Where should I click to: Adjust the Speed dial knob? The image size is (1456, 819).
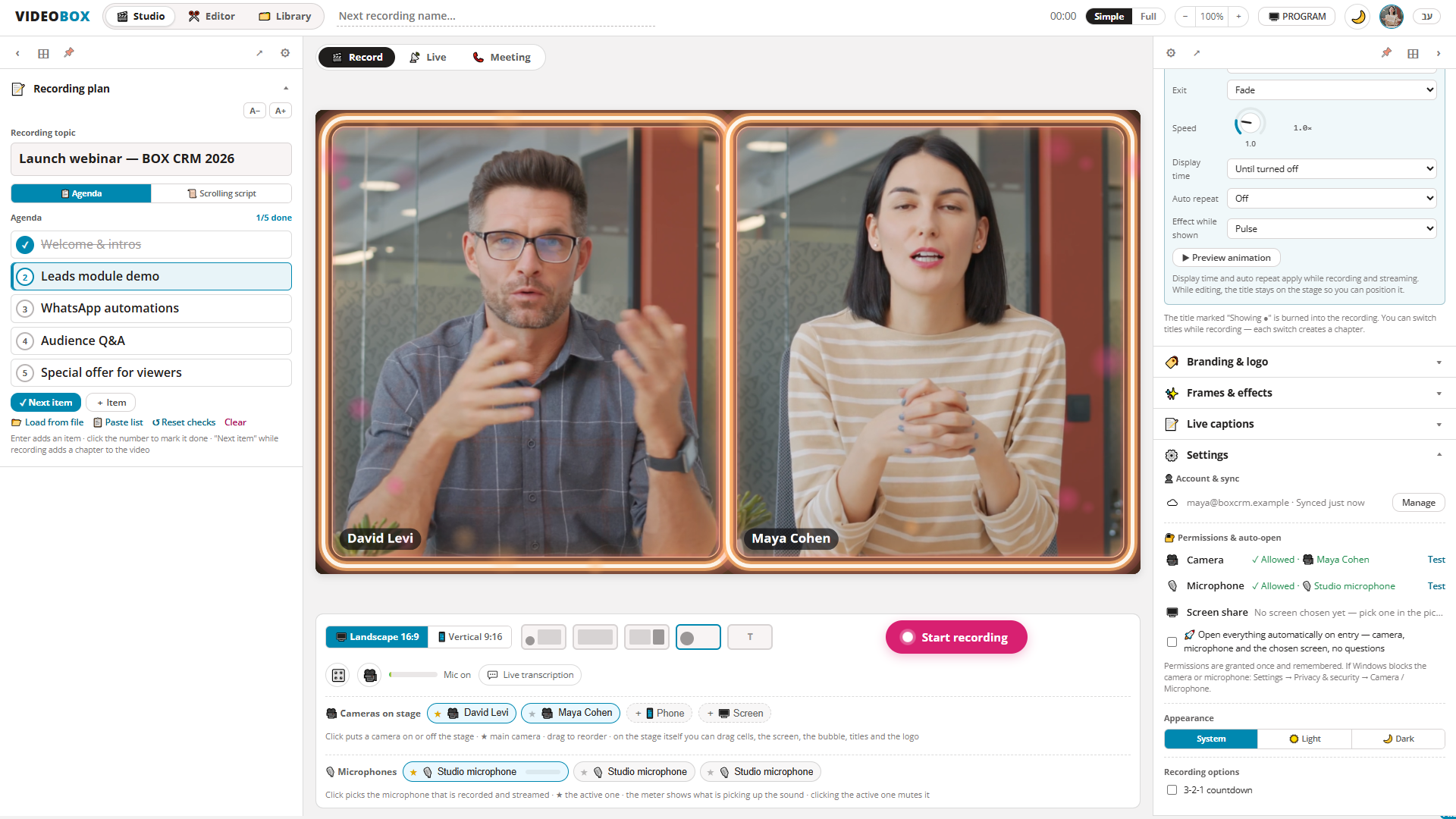pos(1250,123)
